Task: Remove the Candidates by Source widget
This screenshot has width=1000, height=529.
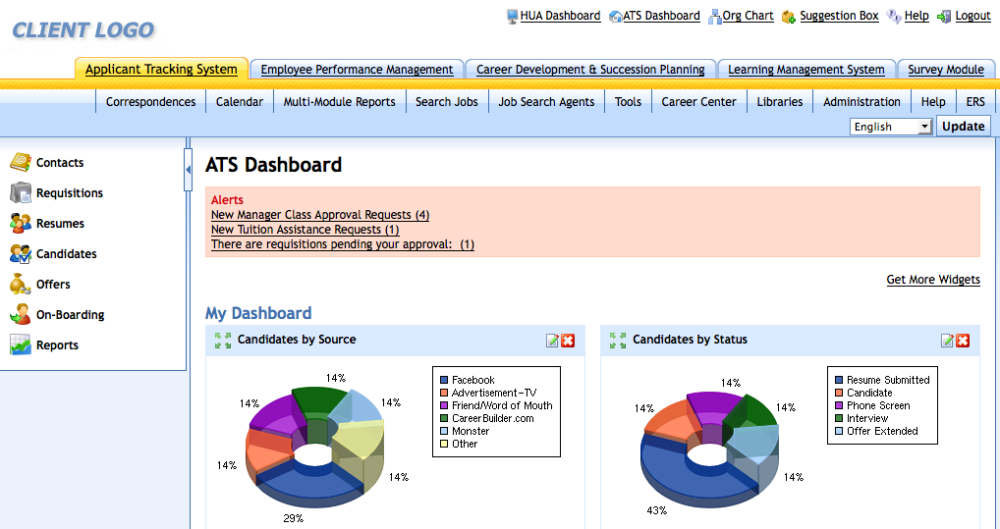Action: (x=568, y=341)
